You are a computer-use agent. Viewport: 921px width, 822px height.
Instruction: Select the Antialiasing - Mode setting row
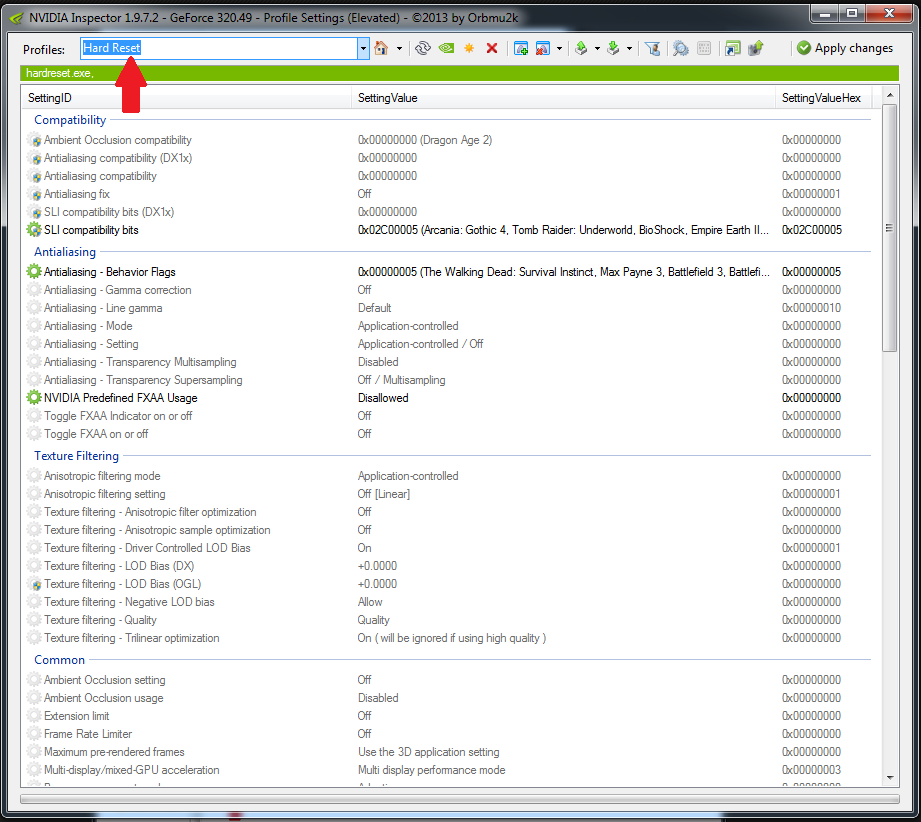click(x=451, y=326)
